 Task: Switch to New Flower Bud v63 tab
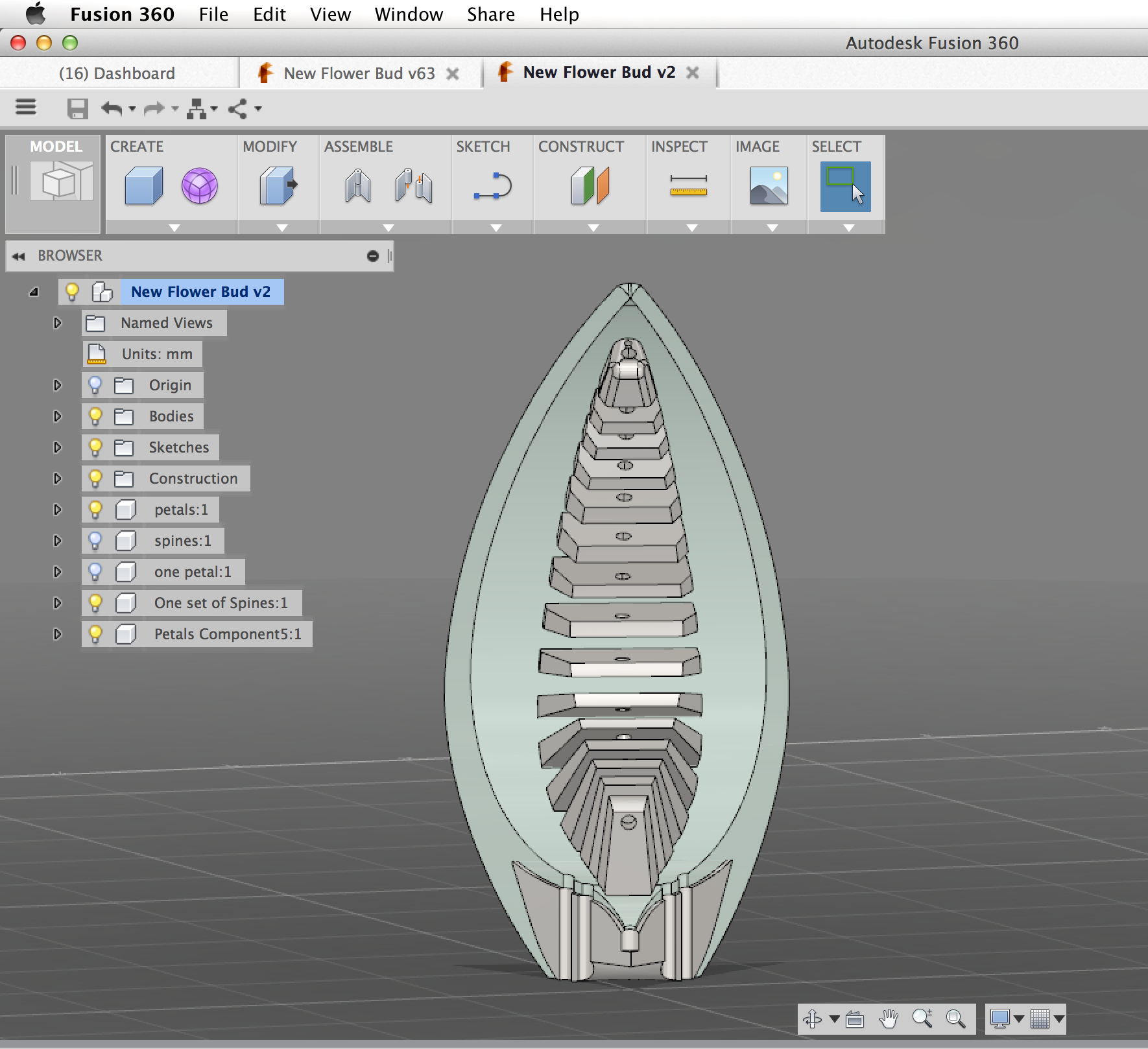click(359, 73)
